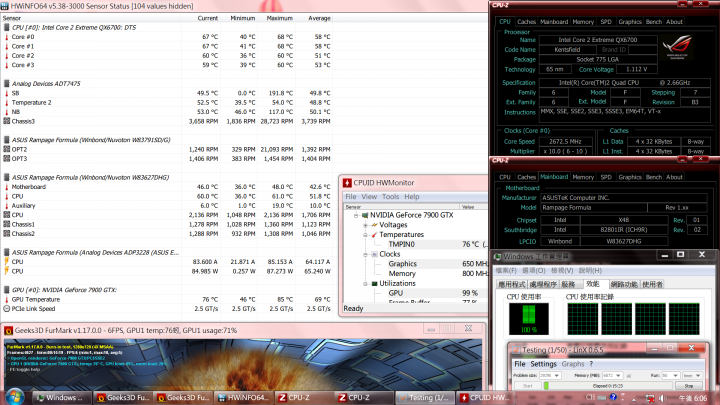
Task: Click the PCIe Link Speed clock icon
Action: pos(6,309)
